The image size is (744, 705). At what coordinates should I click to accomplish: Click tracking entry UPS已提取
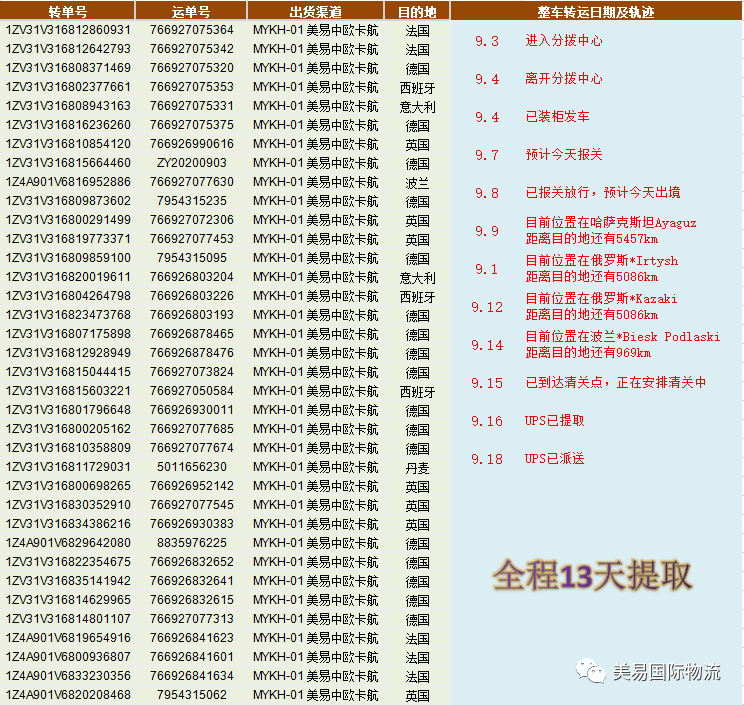tap(554, 420)
